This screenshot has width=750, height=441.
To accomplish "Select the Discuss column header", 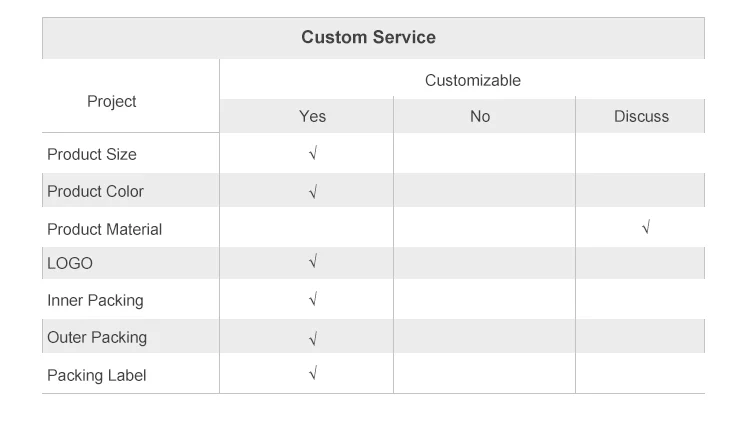I will click(641, 117).
